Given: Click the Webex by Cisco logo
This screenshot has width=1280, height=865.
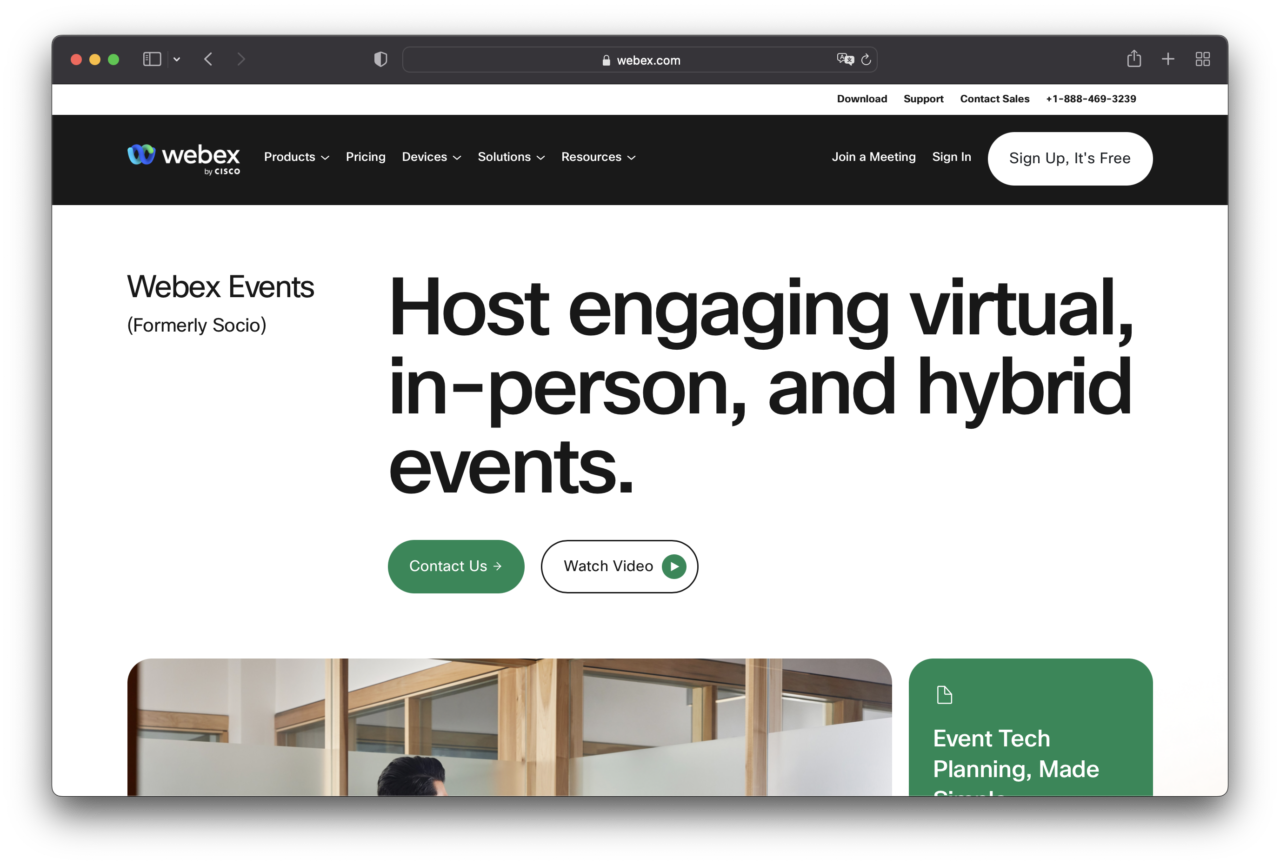Looking at the screenshot, I should [x=184, y=158].
